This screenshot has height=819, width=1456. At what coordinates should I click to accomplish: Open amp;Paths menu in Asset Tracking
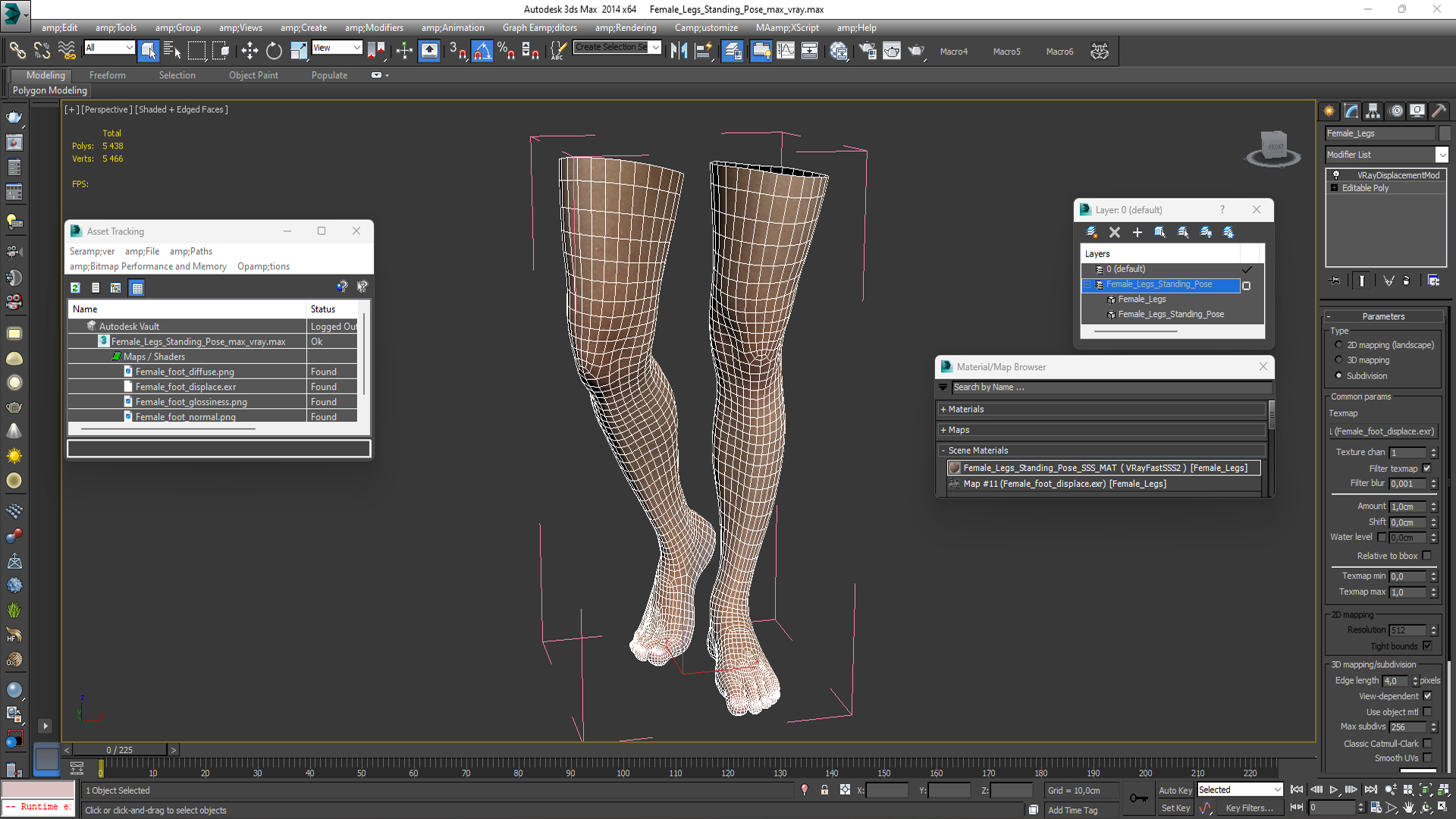pos(191,251)
